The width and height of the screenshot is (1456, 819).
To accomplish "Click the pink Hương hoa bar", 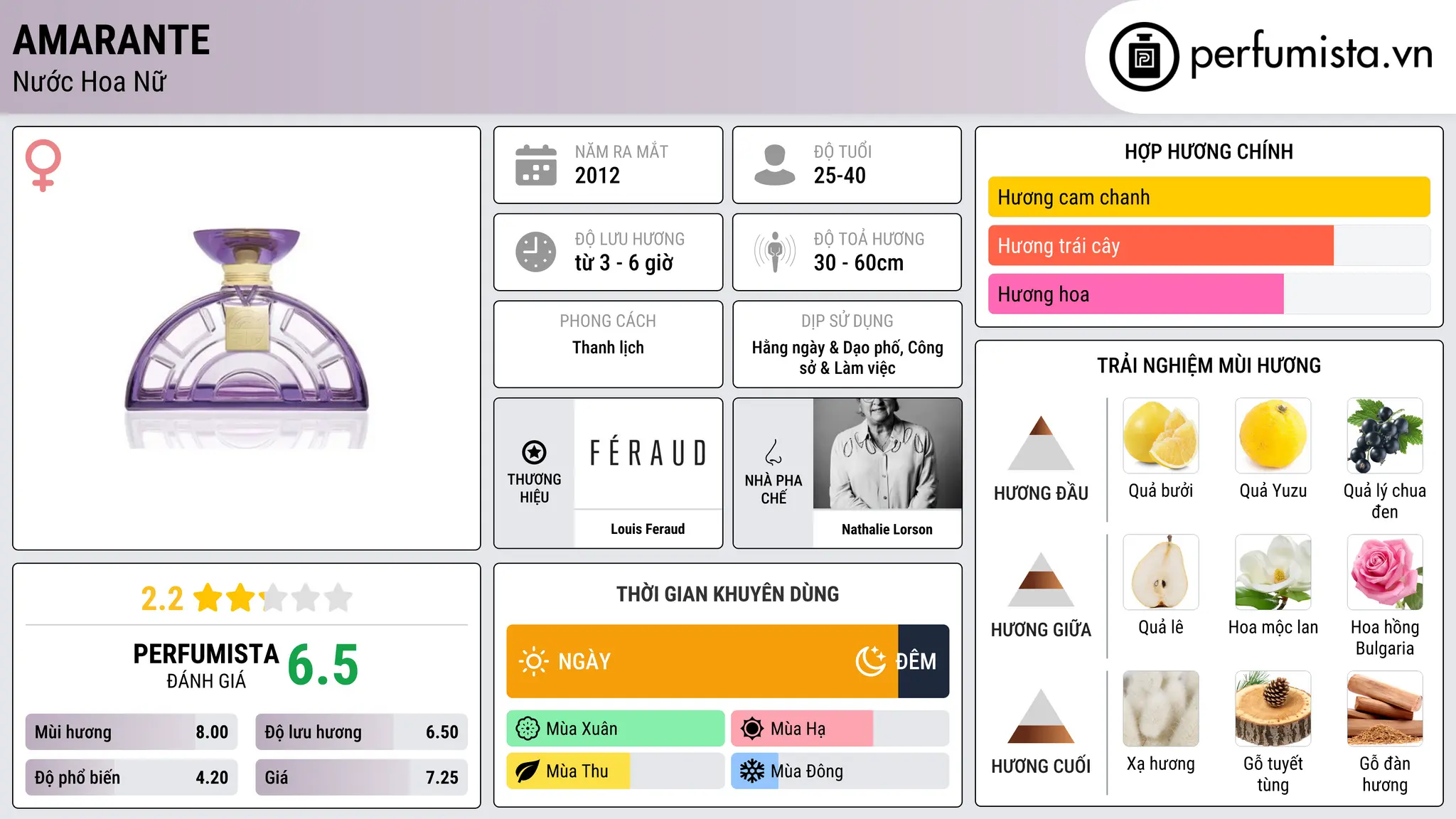I will tap(1136, 294).
